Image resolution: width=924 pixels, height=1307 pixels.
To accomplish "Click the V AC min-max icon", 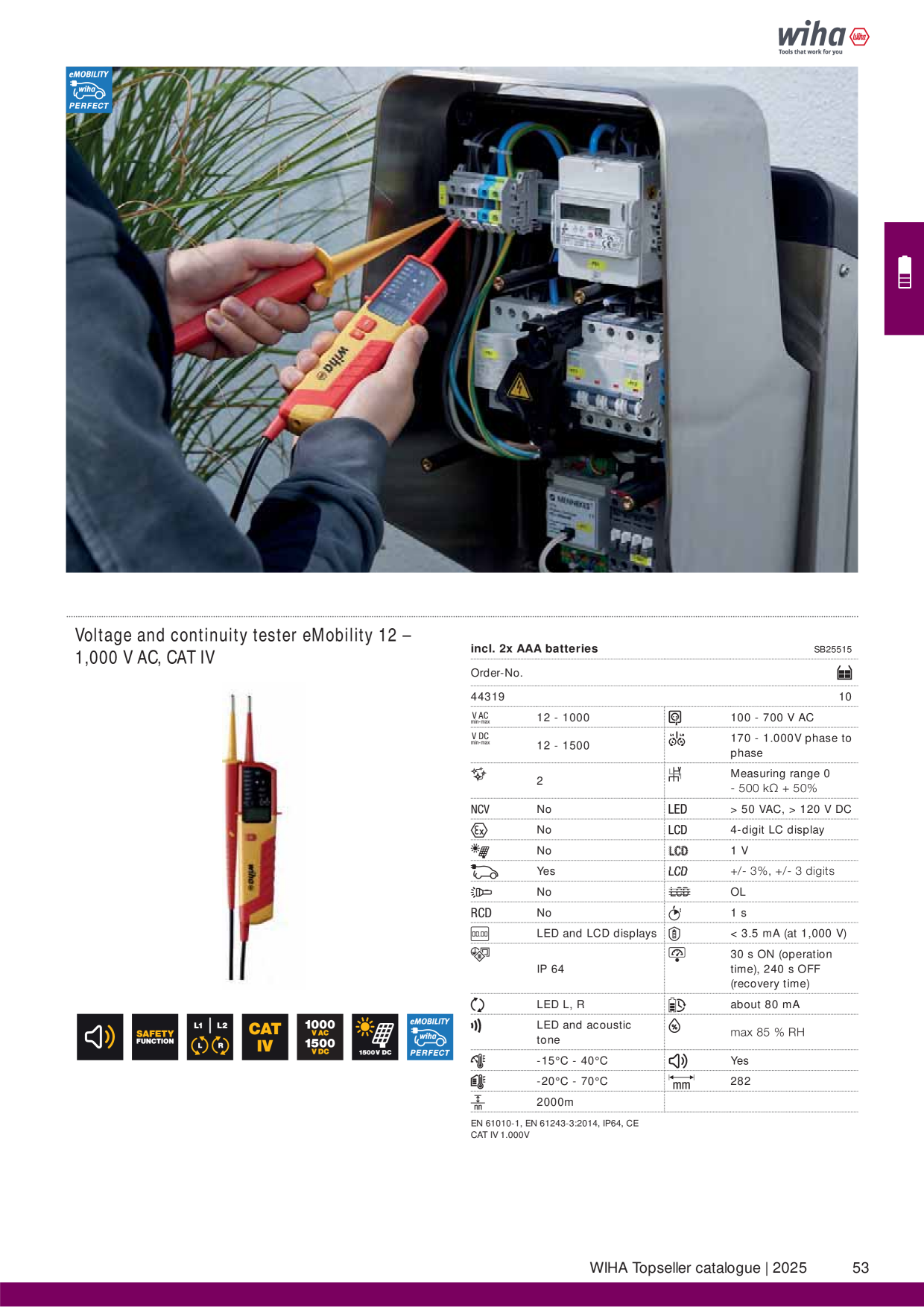I will pos(480,718).
